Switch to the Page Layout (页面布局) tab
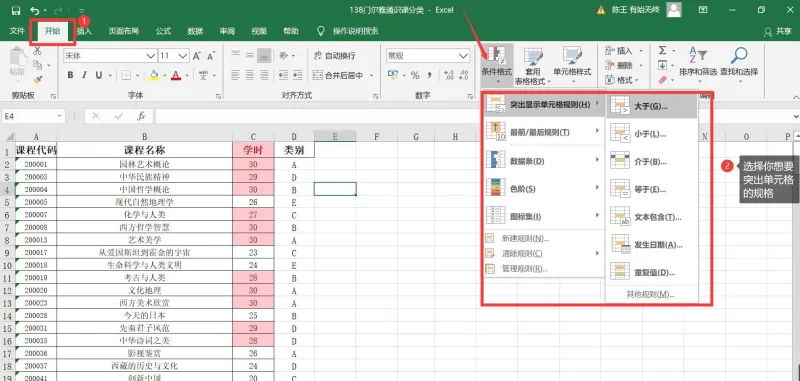 (123, 31)
